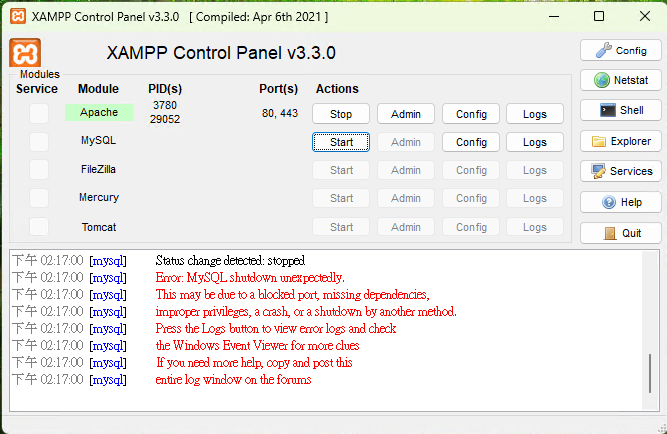Image resolution: width=667 pixels, height=434 pixels.
Task: Open Apache Admin page
Action: (406, 114)
